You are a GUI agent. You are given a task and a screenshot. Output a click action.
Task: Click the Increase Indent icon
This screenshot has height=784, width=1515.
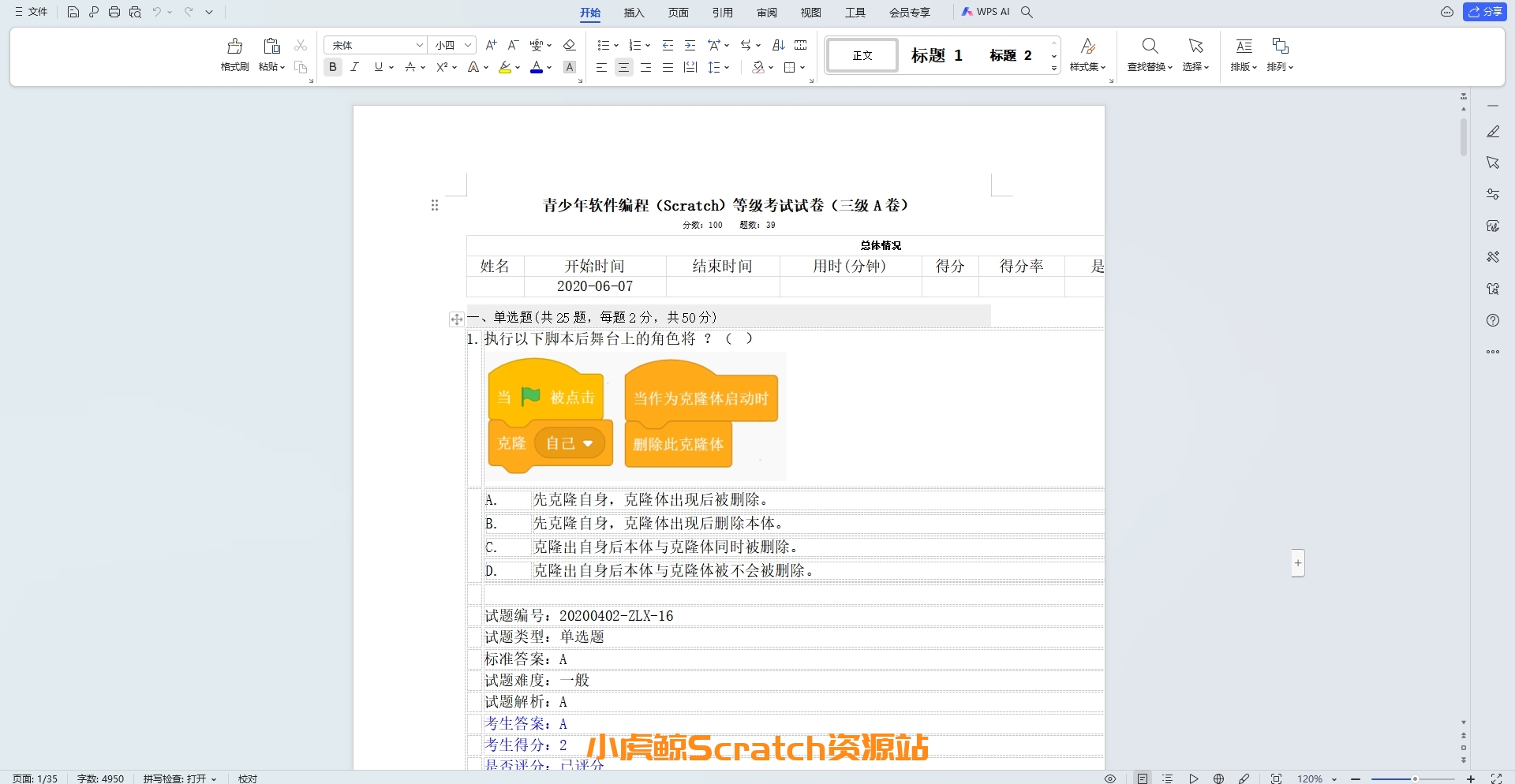(690, 45)
